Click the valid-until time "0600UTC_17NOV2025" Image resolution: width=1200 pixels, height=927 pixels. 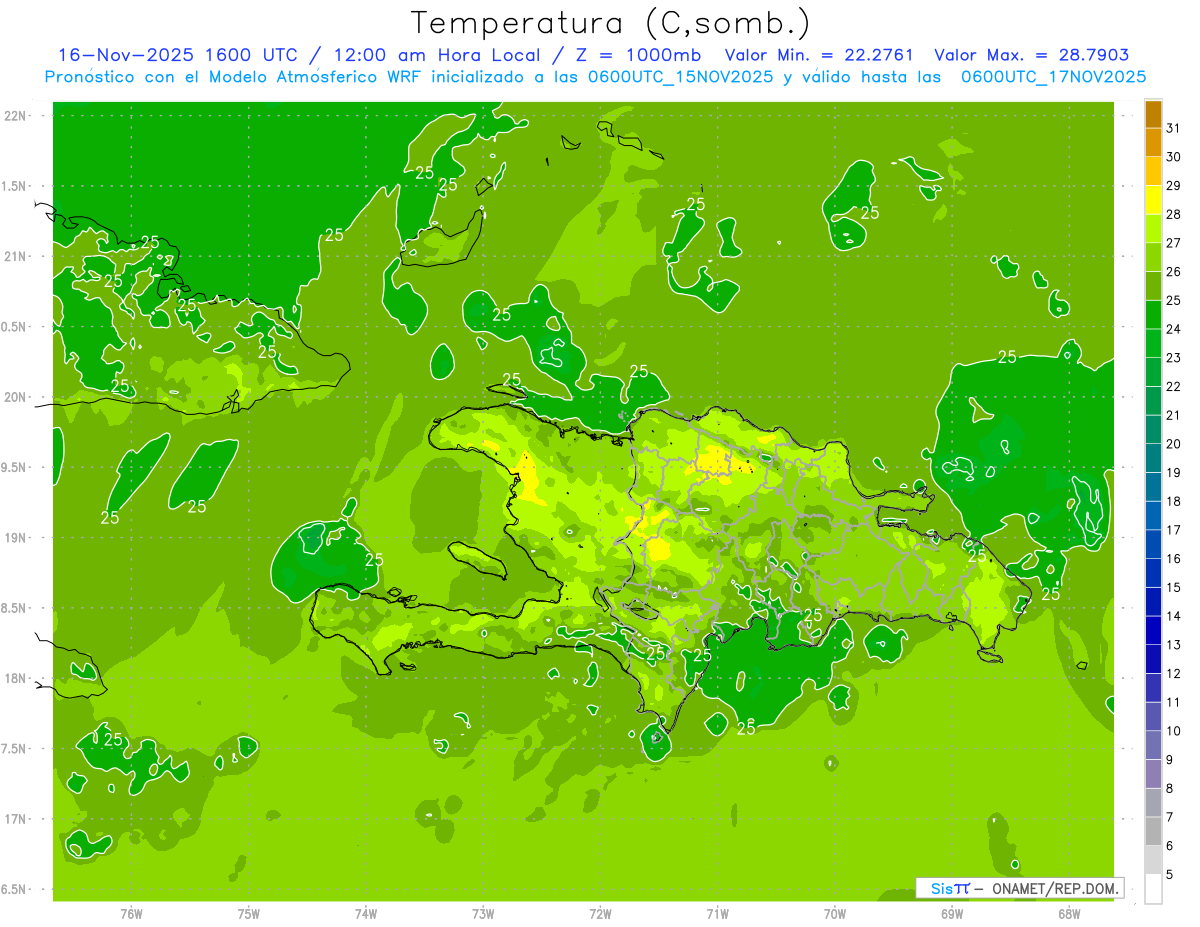pos(1053,77)
